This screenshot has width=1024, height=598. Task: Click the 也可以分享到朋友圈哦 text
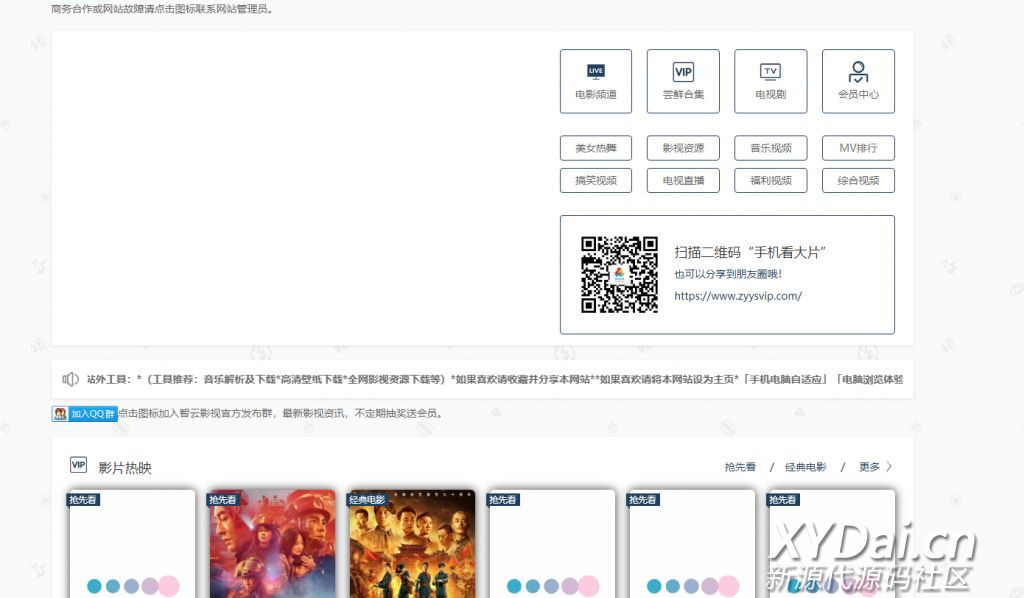[728, 274]
